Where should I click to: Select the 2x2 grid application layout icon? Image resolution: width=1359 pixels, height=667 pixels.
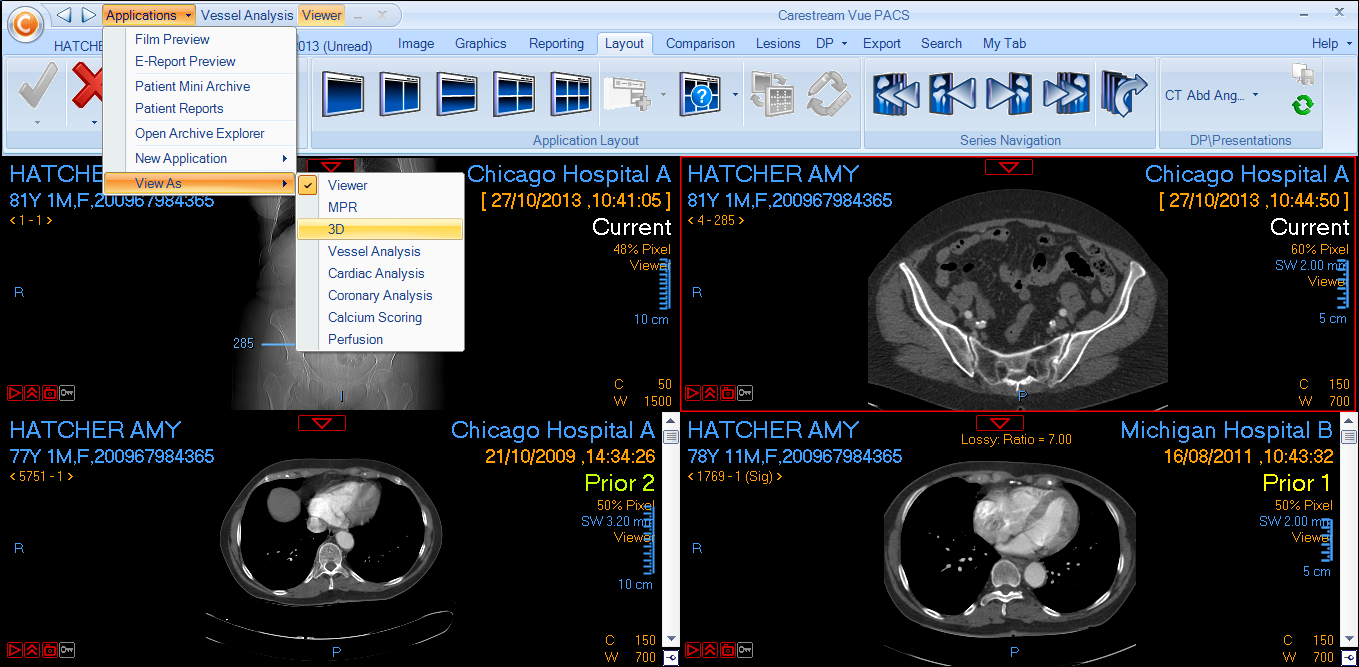pyautogui.click(x=515, y=94)
